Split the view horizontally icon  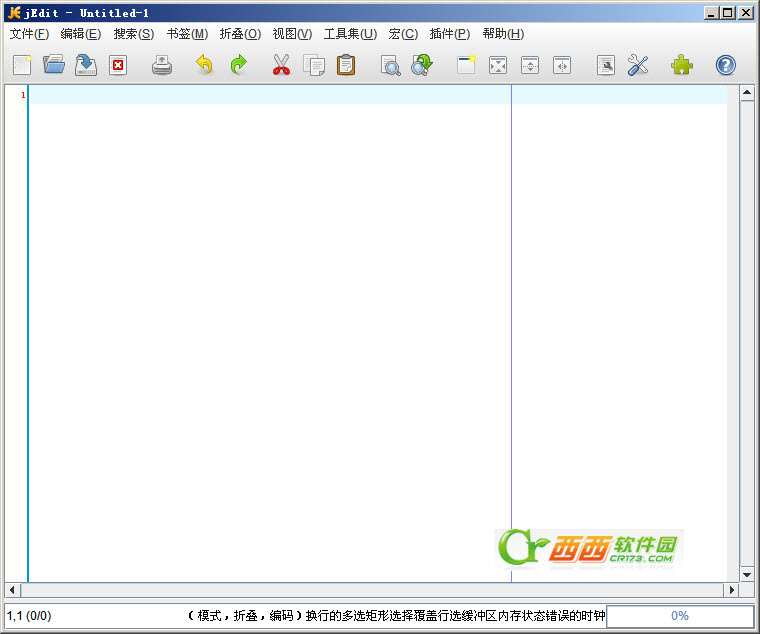tap(530, 65)
